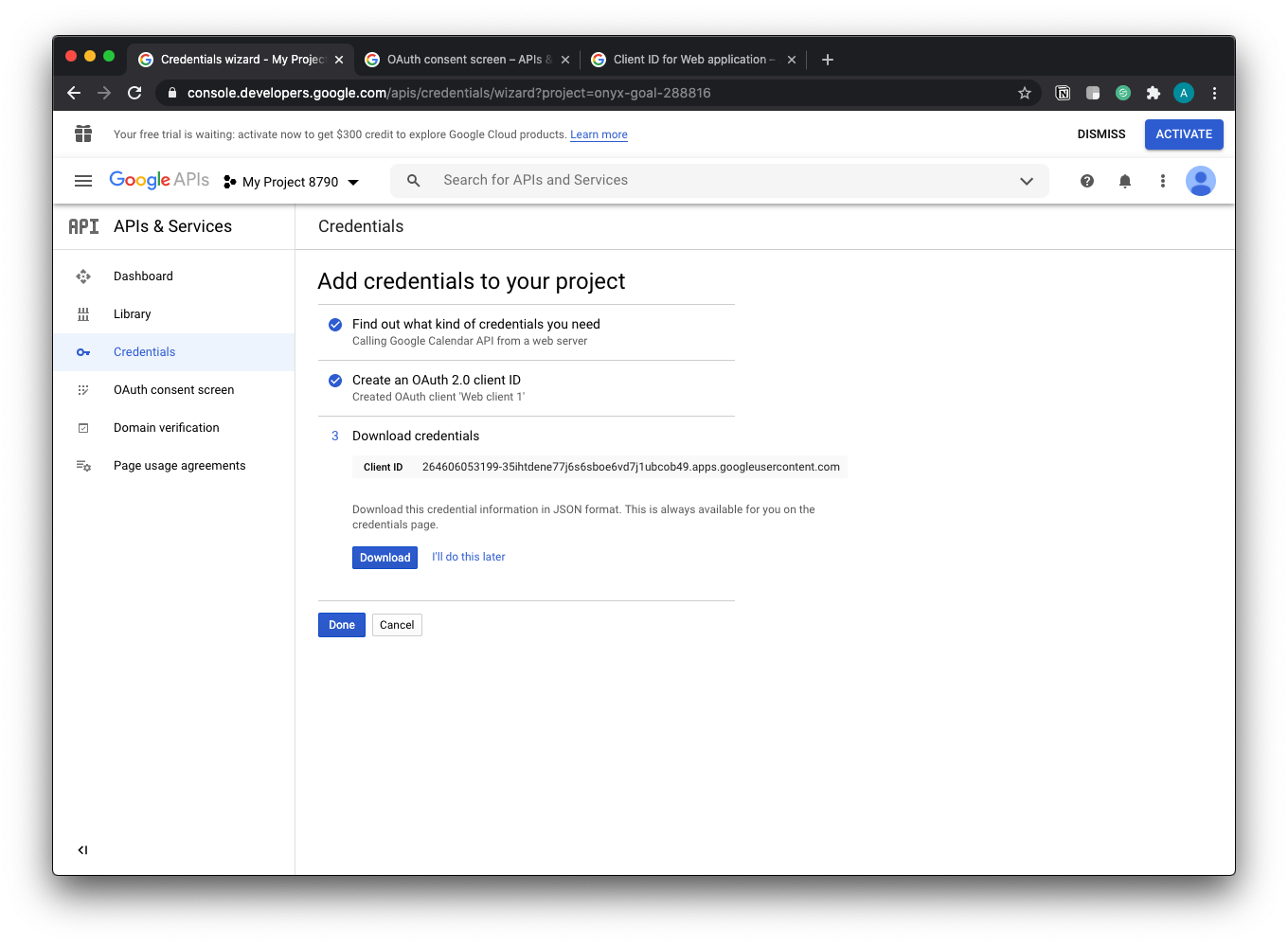Viewport: 1288px width, 945px height.
Task: Click the Download credentials button
Action: point(385,558)
